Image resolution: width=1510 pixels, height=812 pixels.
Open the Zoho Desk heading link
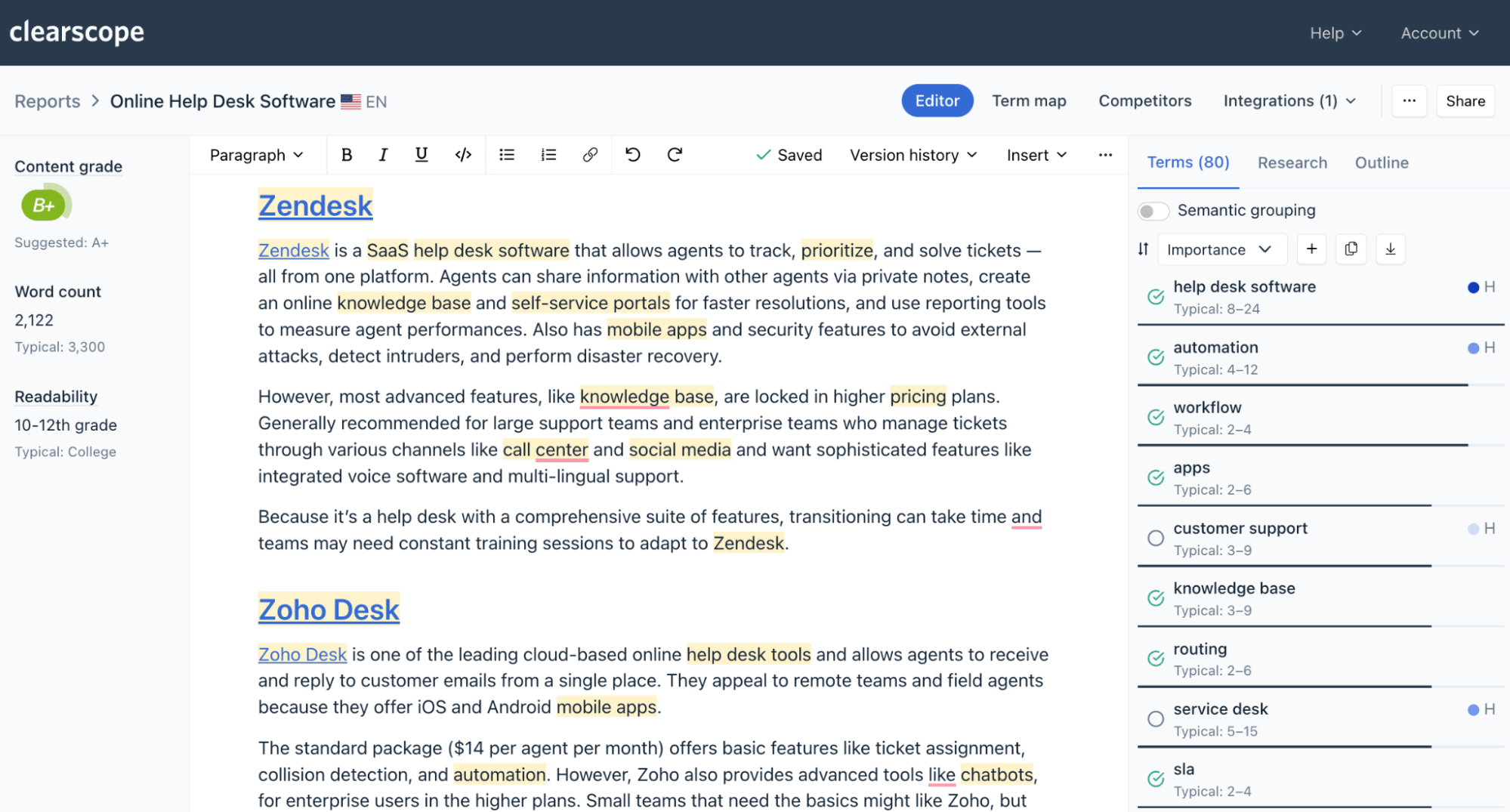point(329,610)
